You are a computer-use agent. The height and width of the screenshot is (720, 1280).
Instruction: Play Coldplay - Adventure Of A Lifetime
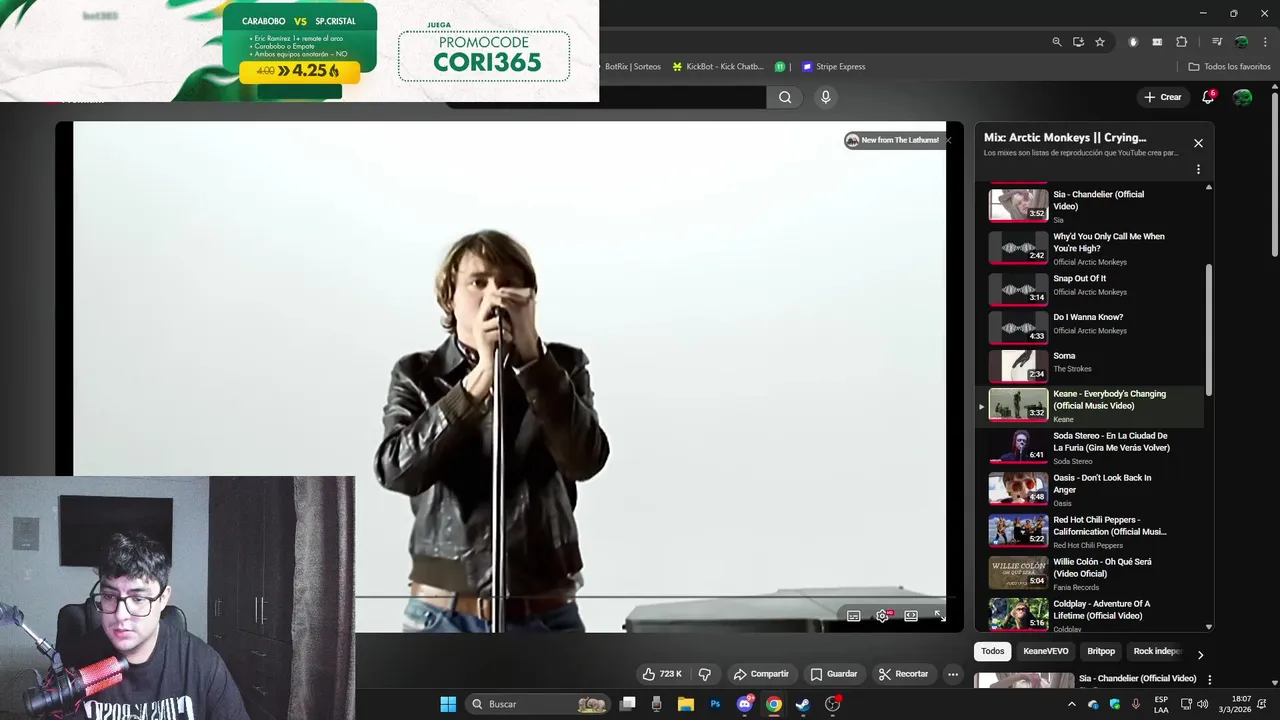click(1090, 614)
